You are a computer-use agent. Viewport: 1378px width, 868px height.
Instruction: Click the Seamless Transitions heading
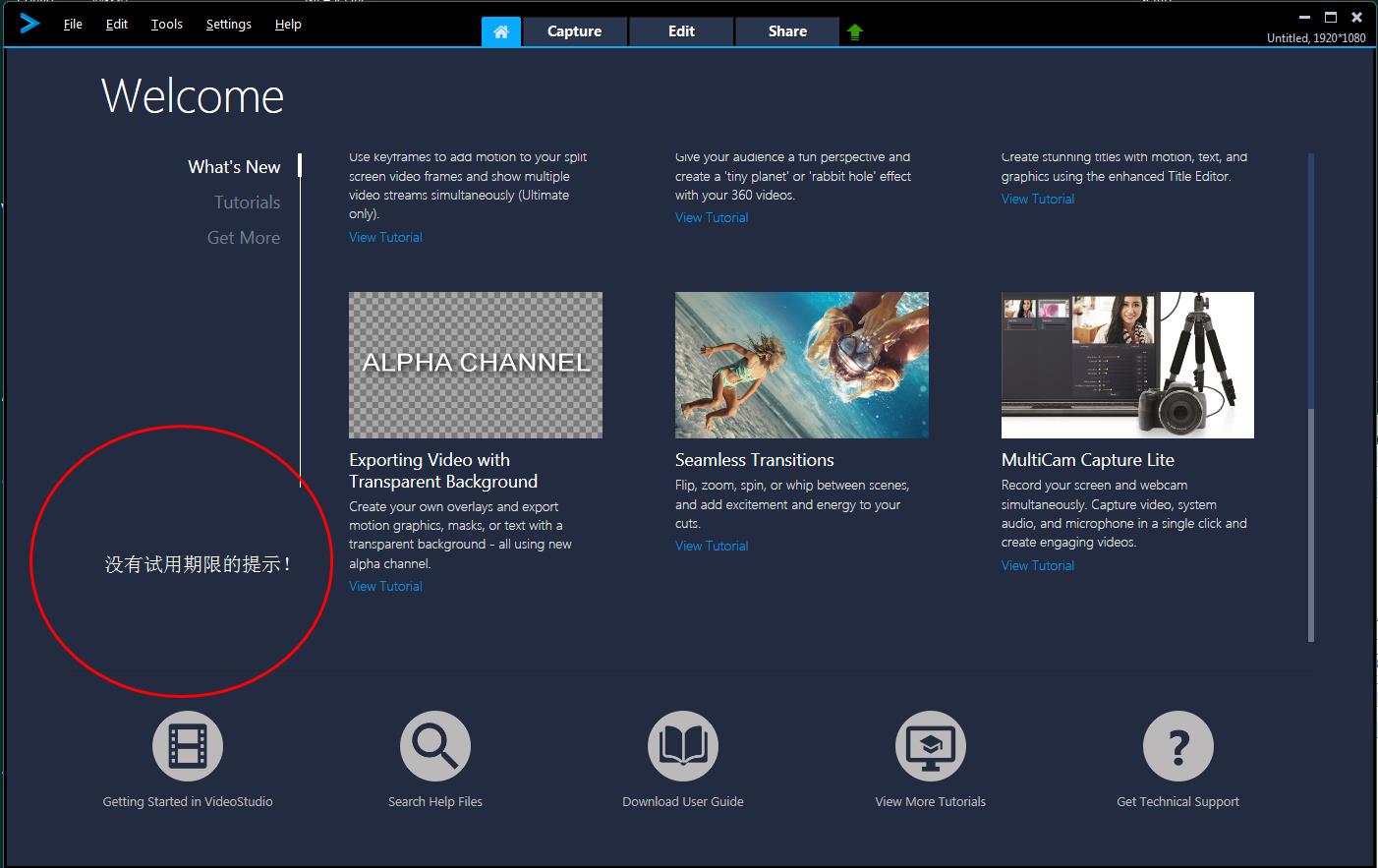(x=755, y=460)
